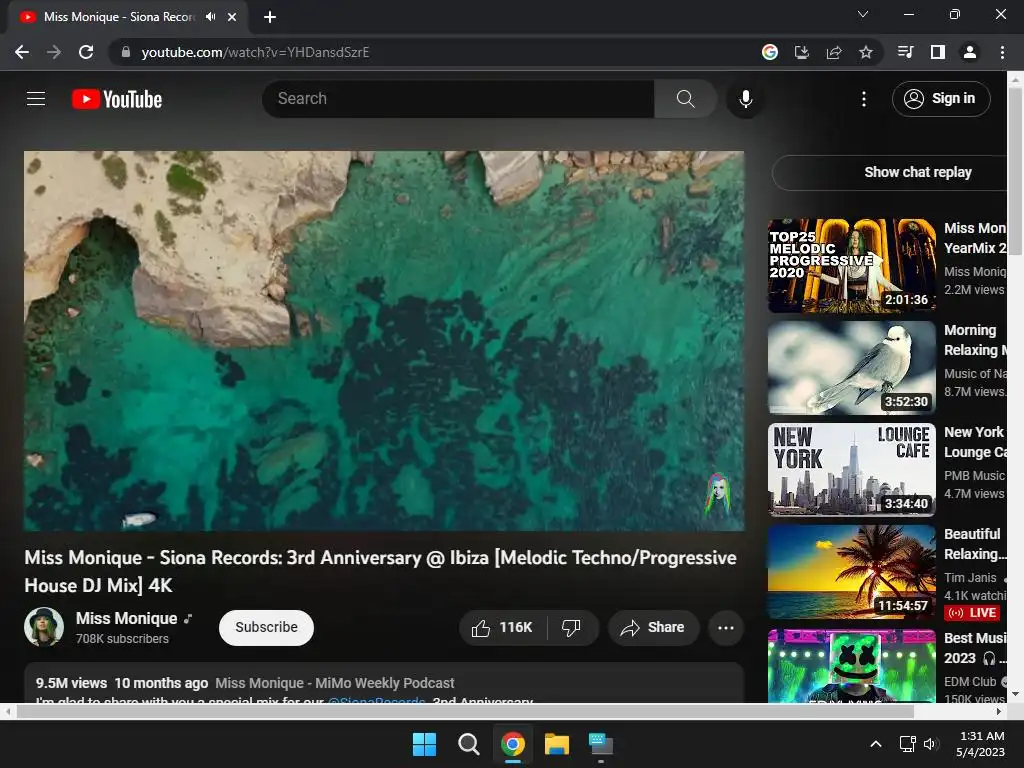Viewport: 1024px width, 768px height.
Task: Subscribe to Miss Monique channel
Action: click(x=266, y=628)
